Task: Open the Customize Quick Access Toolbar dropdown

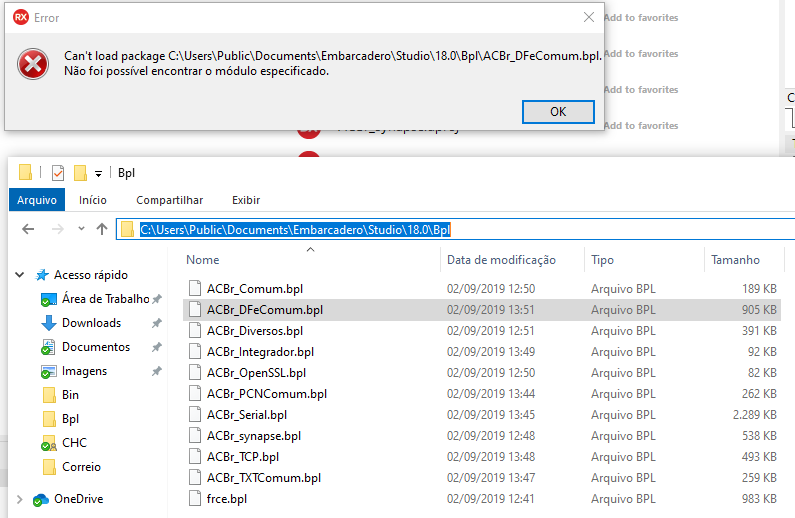Action: pos(98,173)
